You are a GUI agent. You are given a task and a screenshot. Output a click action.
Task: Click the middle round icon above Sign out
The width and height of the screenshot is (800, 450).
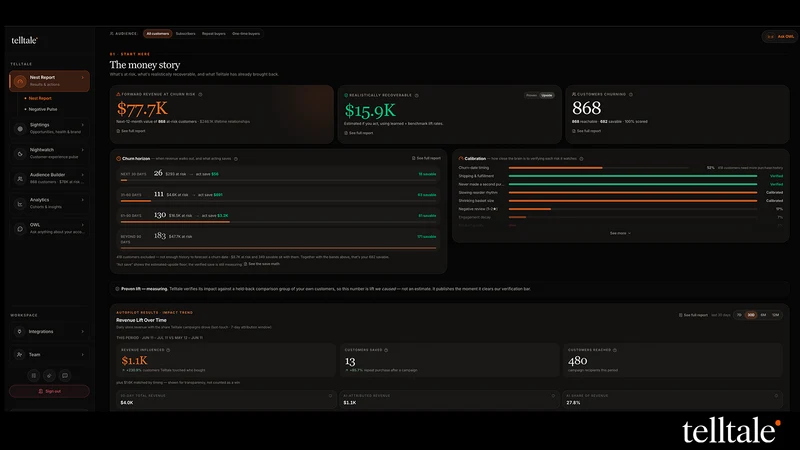49,376
